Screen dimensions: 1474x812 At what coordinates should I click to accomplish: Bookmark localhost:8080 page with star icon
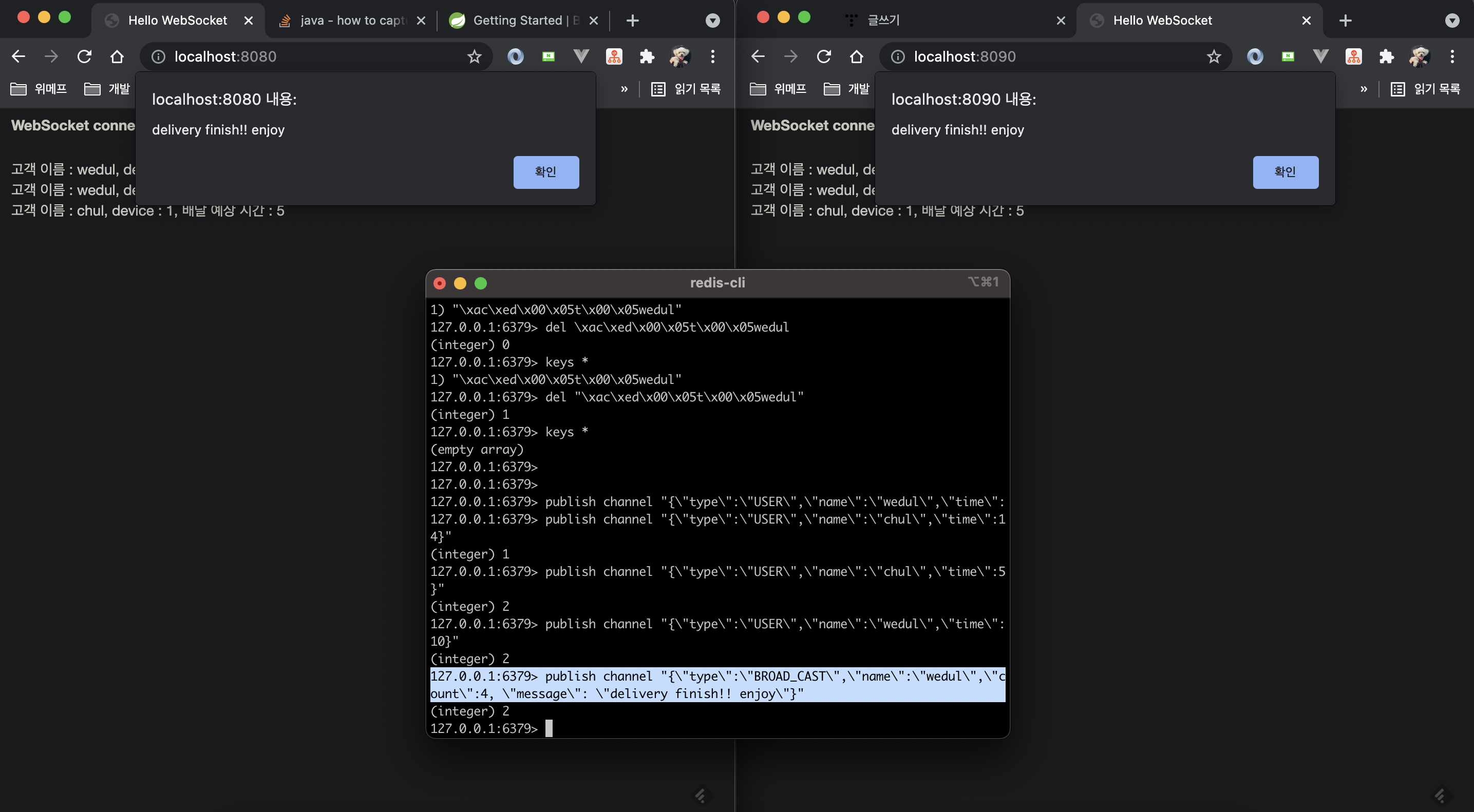(474, 56)
